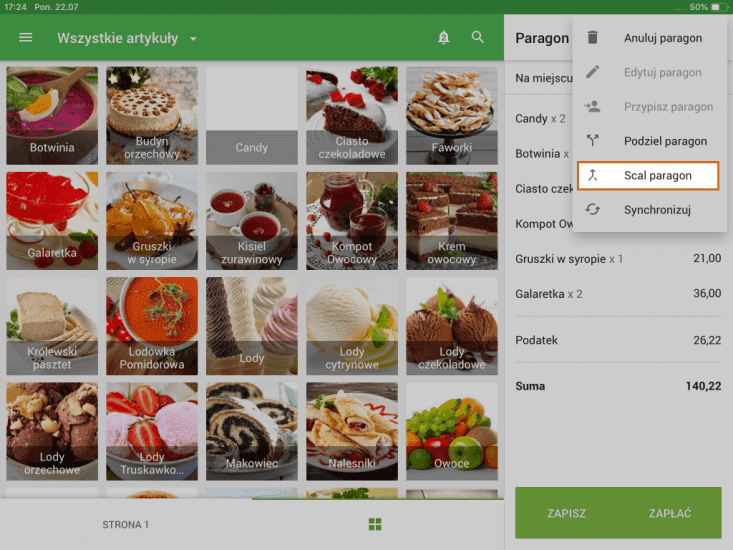733x550 pixels.
Task: Select Anuluj paragon from the menu
Action: pos(662,38)
